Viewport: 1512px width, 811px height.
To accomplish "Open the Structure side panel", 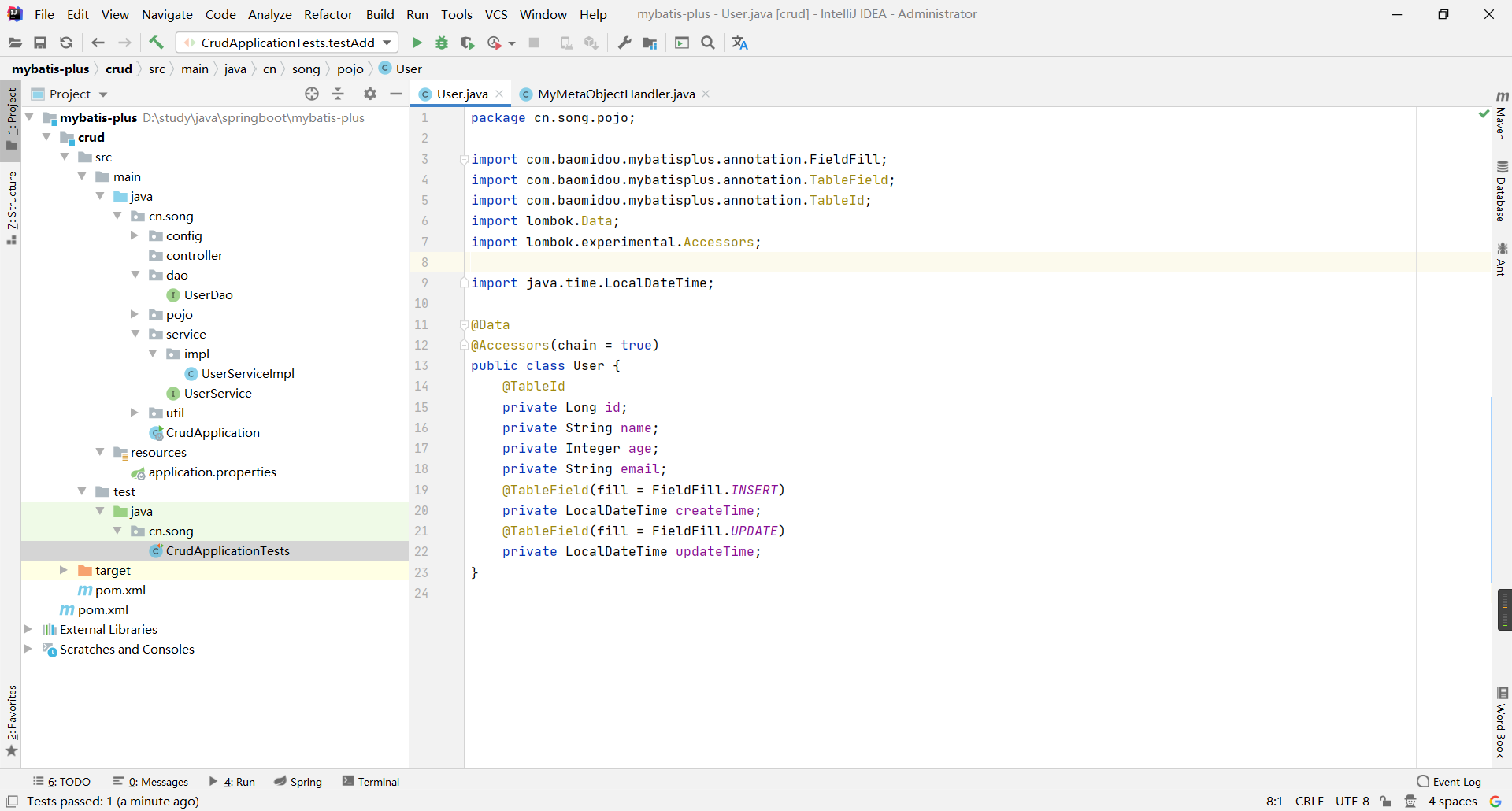I will 12,208.
